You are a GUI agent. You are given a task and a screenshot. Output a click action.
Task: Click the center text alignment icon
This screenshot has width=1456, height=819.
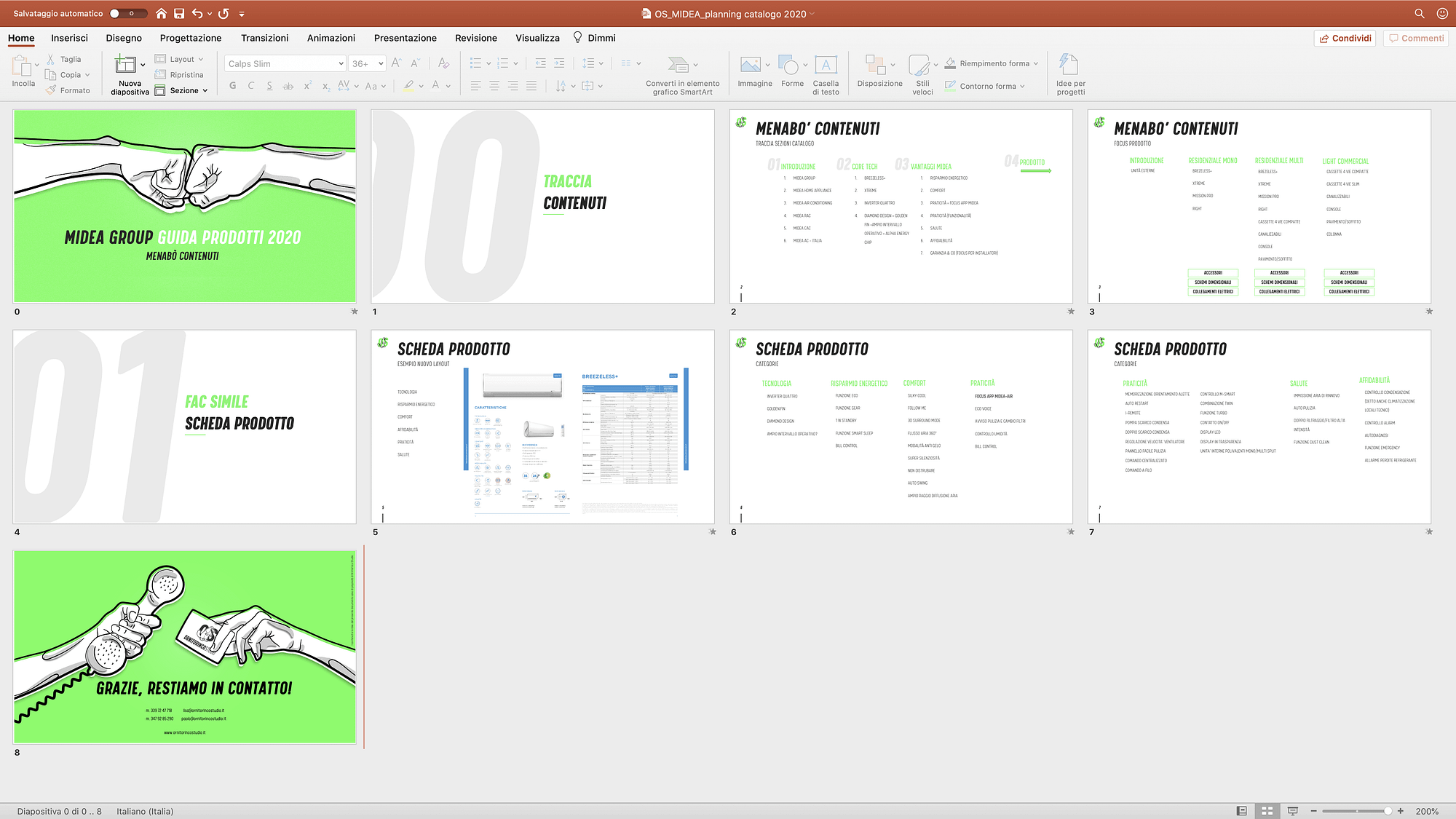(494, 86)
